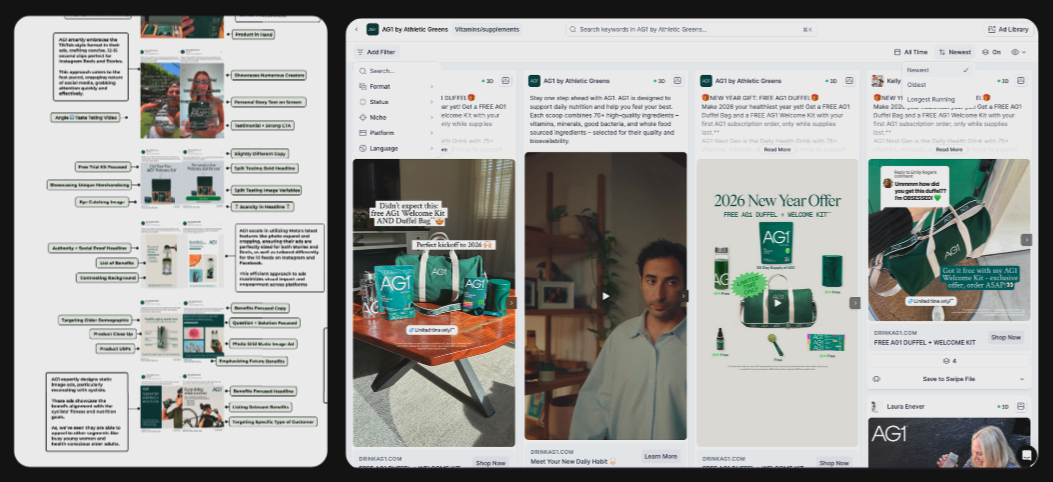
Task: Focus the Search keywords in AG1 field
Action: click(x=691, y=30)
